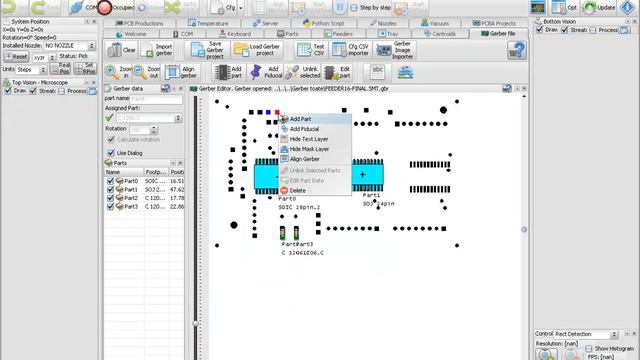
Task: Open the Cfg CSV importer
Action: pos(350,50)
